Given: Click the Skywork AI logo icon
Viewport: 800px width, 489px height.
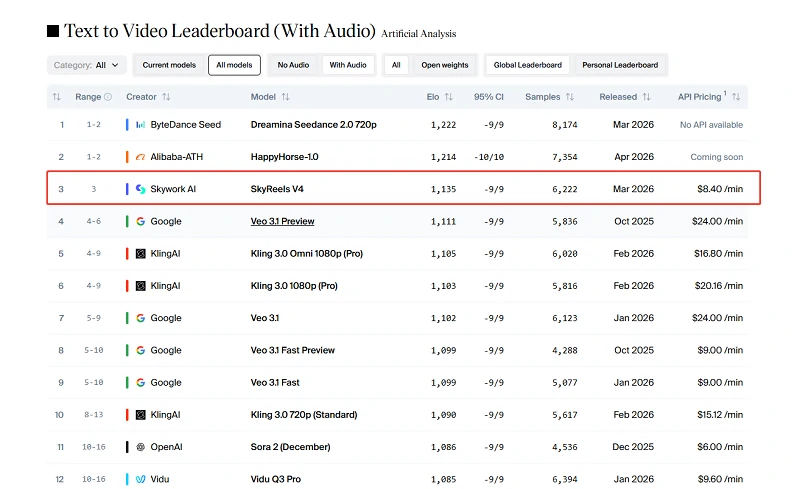Looking at the screenshot, I should [x=140, y=189].
